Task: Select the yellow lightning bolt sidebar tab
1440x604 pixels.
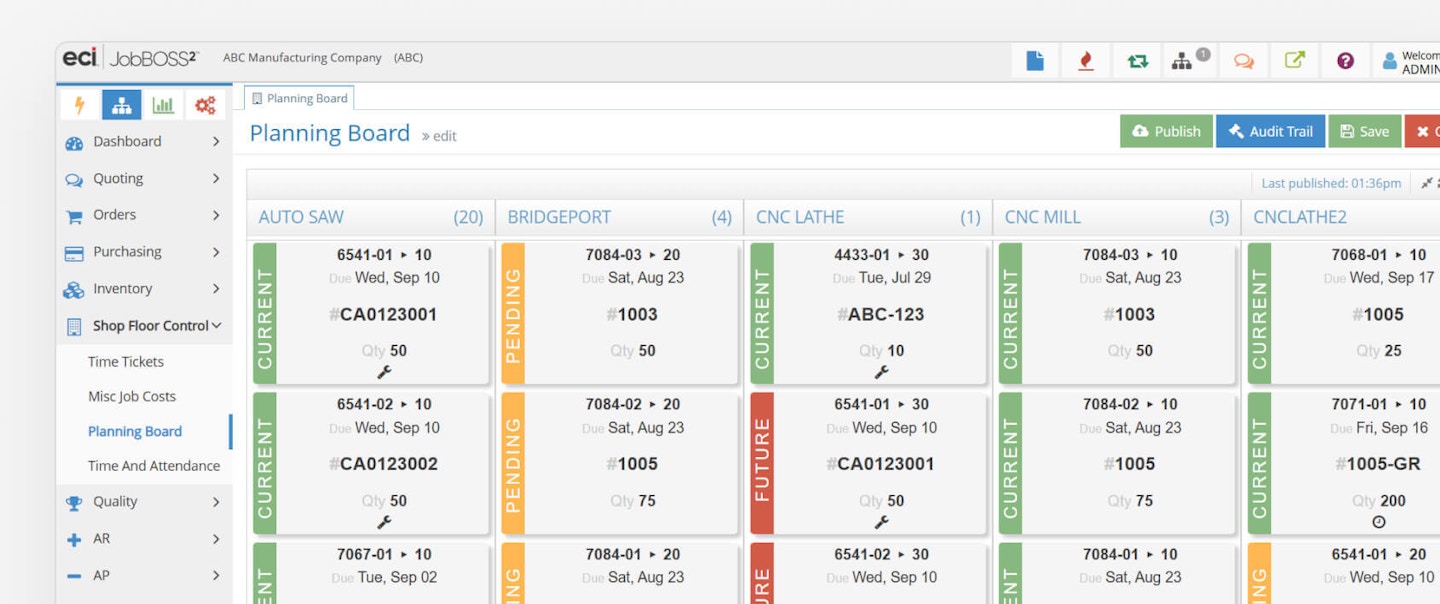Action: (80, 105)
